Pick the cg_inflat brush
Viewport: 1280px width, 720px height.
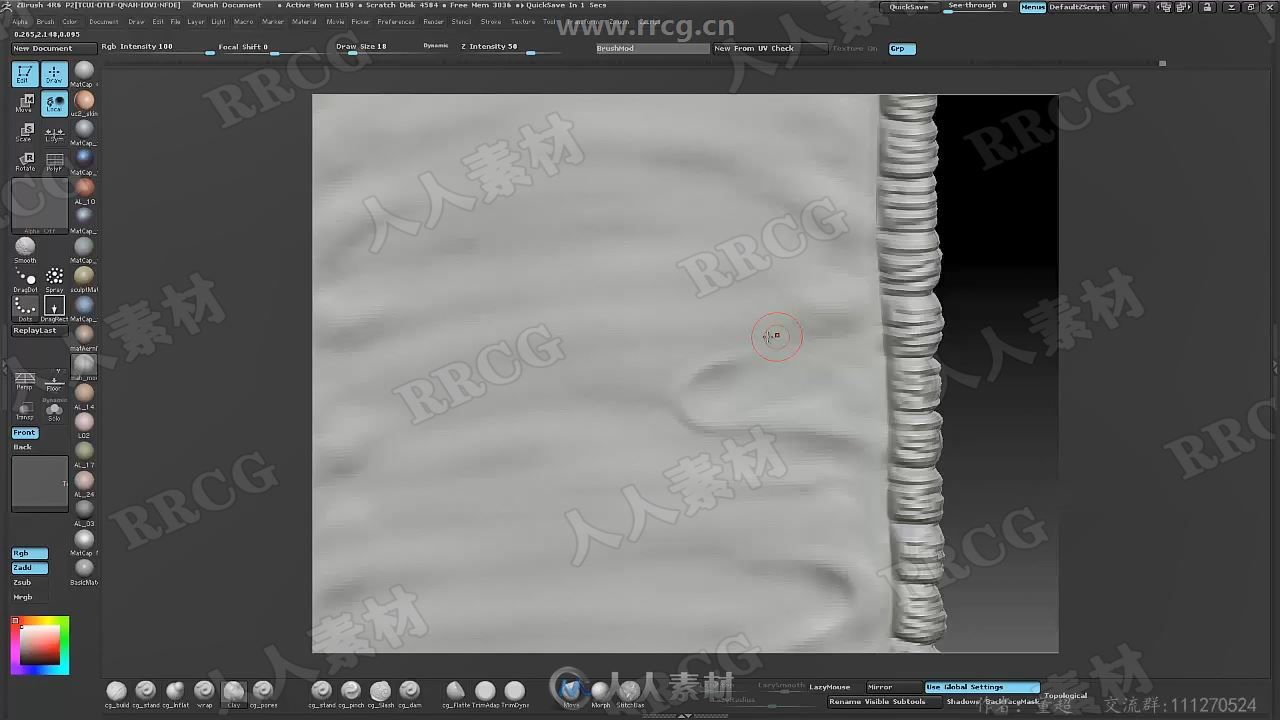pyautogui.click(x=175, y=694)
